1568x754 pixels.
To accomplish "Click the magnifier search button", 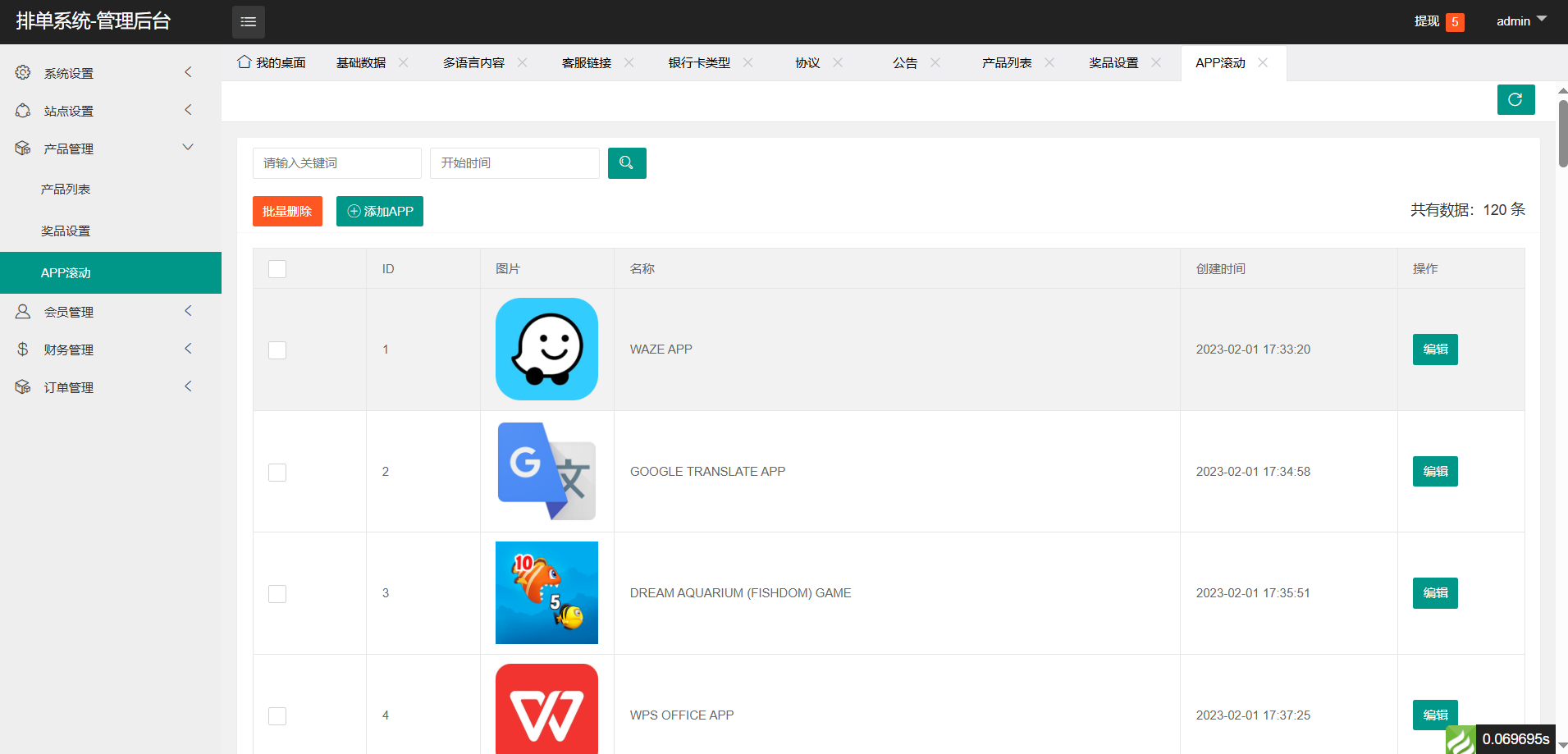I will tap(627, 163).
